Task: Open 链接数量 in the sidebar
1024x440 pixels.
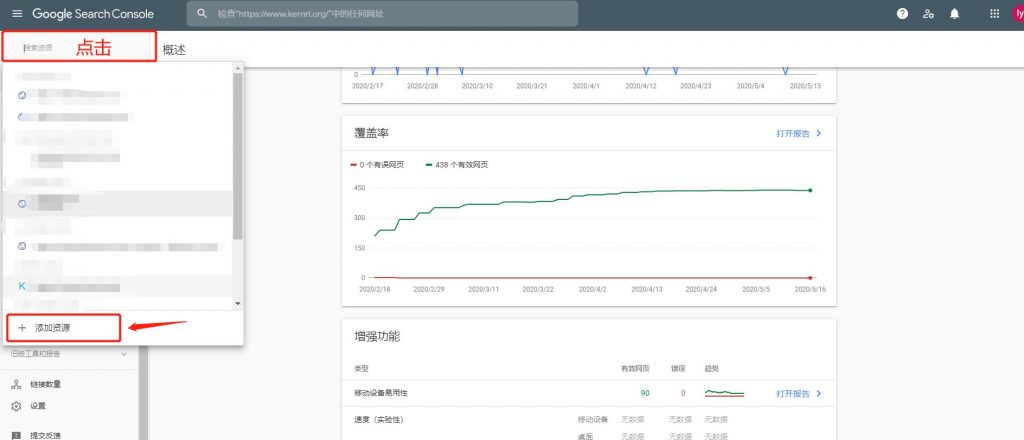Action: [46, 385]
